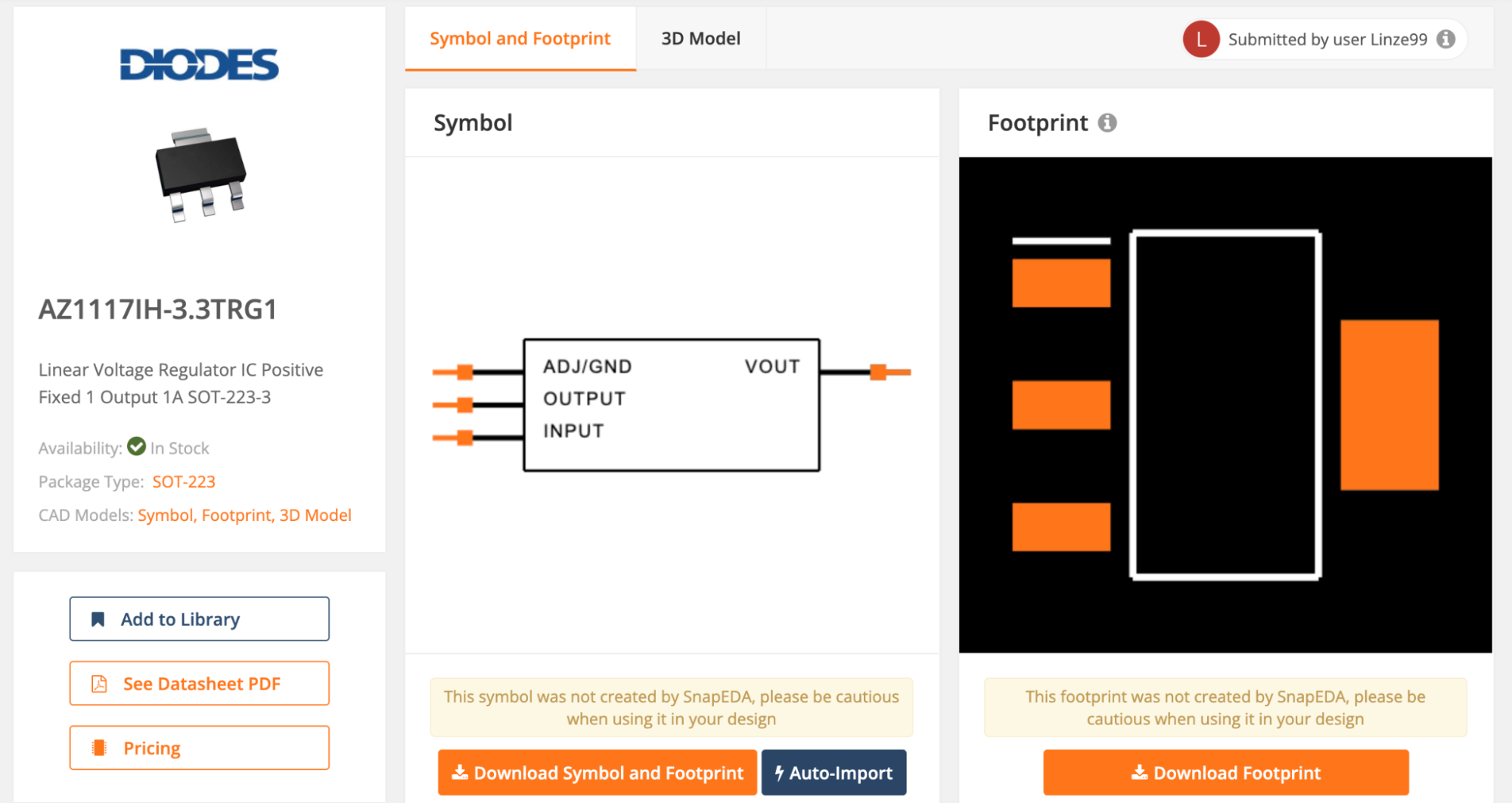The image size is (1512, 803).
Task: Open the SOT-223 package type link
Action: (184, 482)
